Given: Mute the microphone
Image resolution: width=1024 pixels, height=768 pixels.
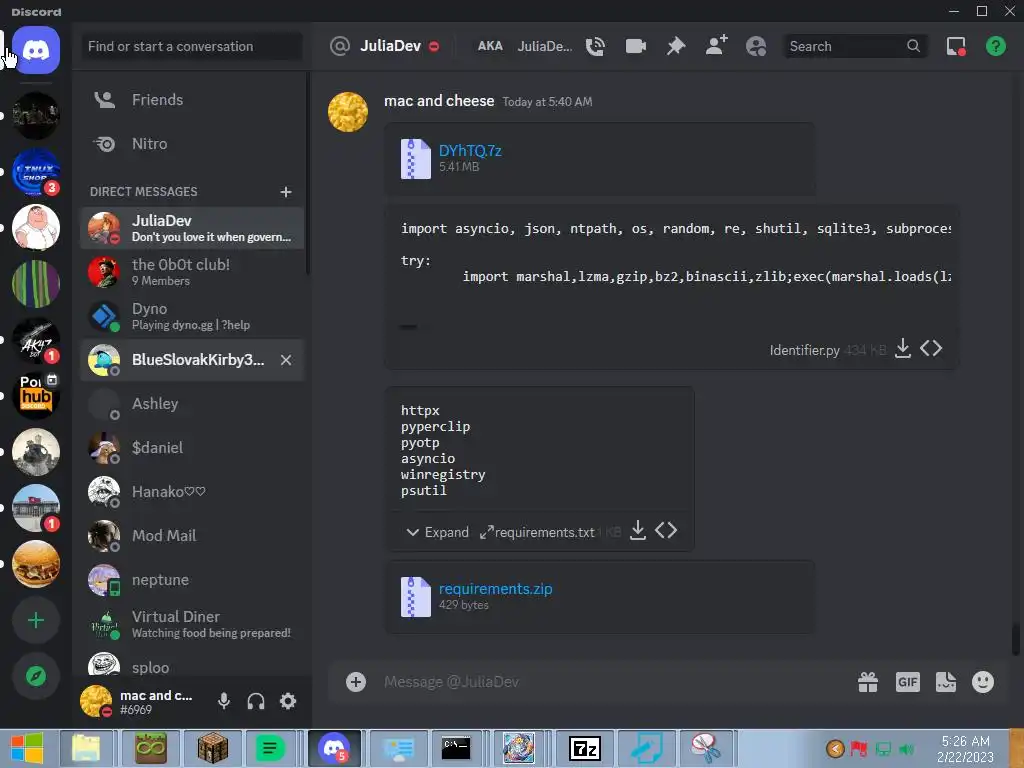Looking at the screenshot, I should [x=224, y=701].
